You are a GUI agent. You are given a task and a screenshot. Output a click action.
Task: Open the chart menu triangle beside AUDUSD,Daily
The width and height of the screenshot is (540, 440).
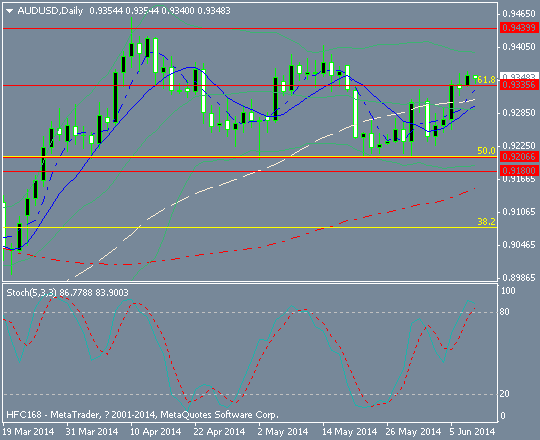click(10, 11)
